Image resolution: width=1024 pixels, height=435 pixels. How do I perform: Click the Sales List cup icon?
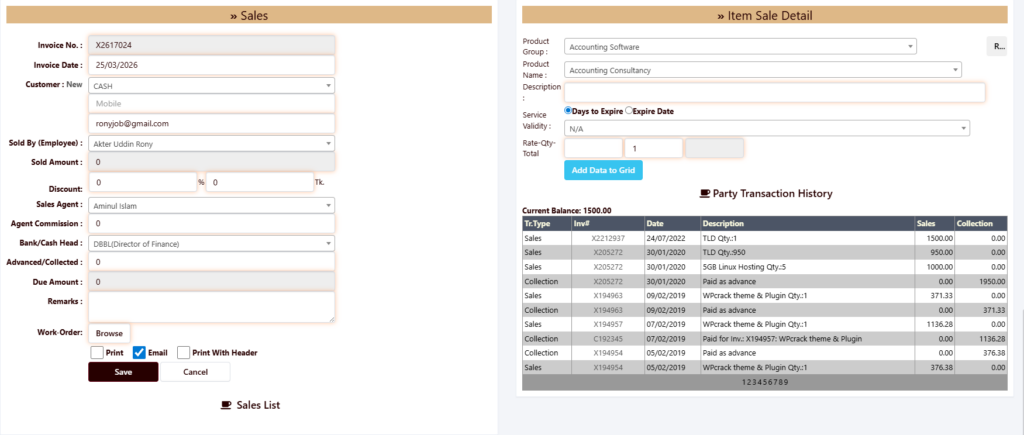pyautogui.click(x=225, y=405)
